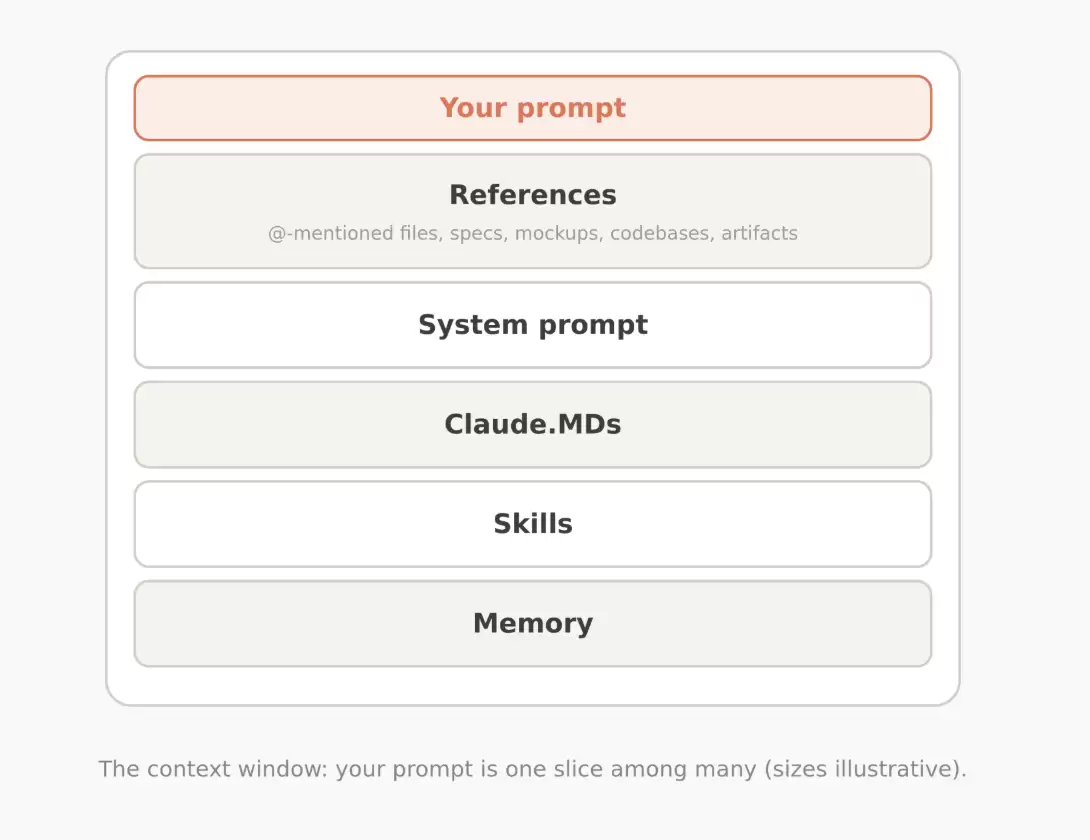Click the 'System prompt' label text
Screen dimensions: 1090x840
532,325
